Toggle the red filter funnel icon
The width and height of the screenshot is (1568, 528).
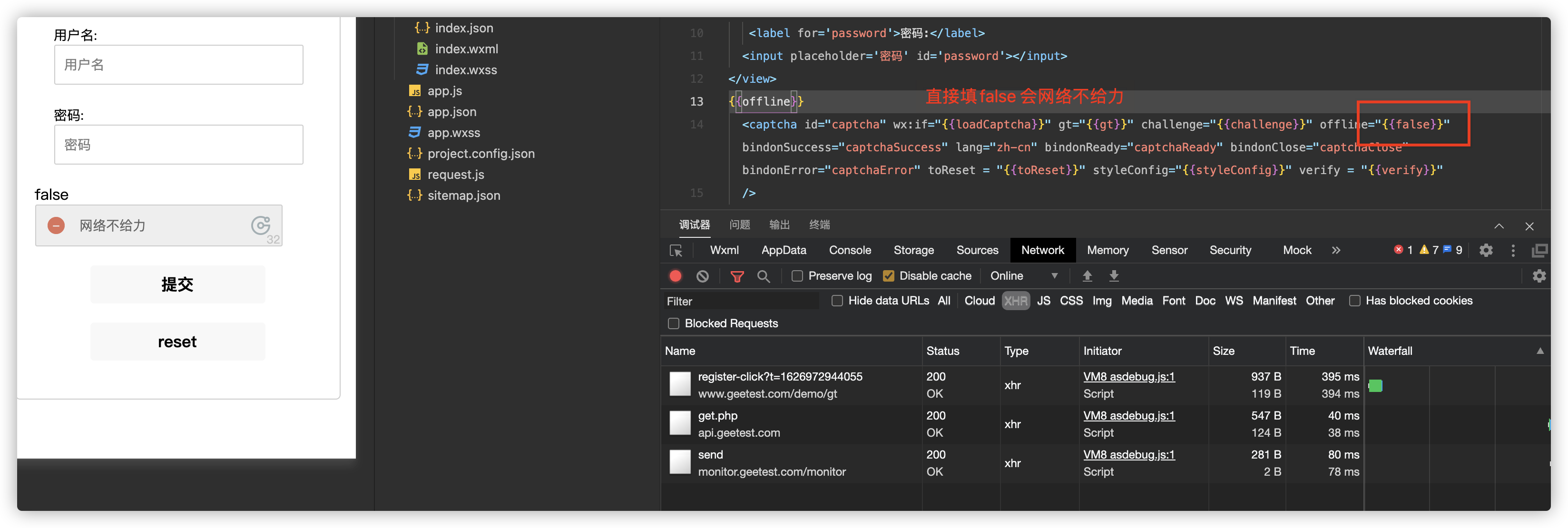736,277
